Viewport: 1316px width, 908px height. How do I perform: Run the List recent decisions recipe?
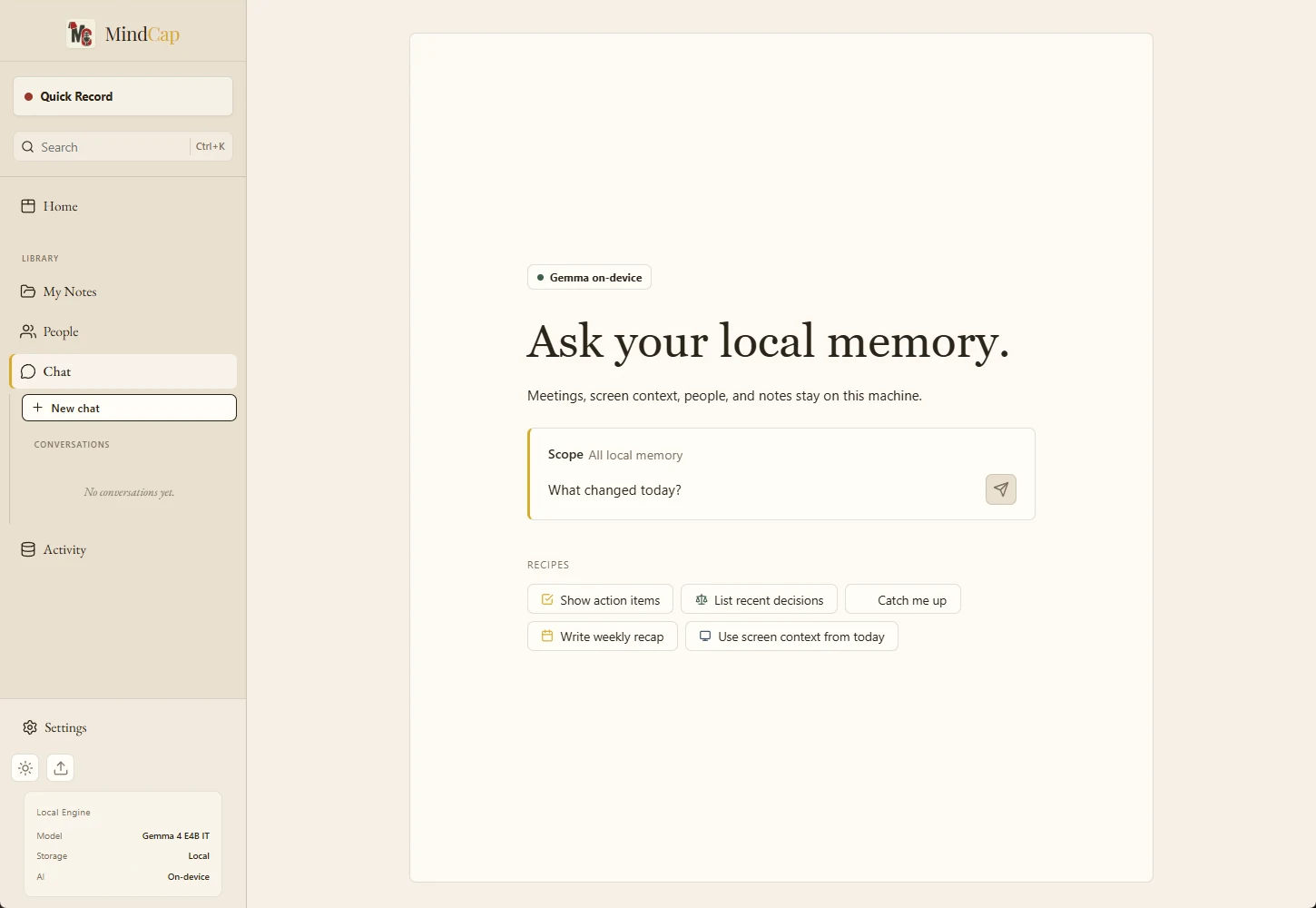(759, 600)
